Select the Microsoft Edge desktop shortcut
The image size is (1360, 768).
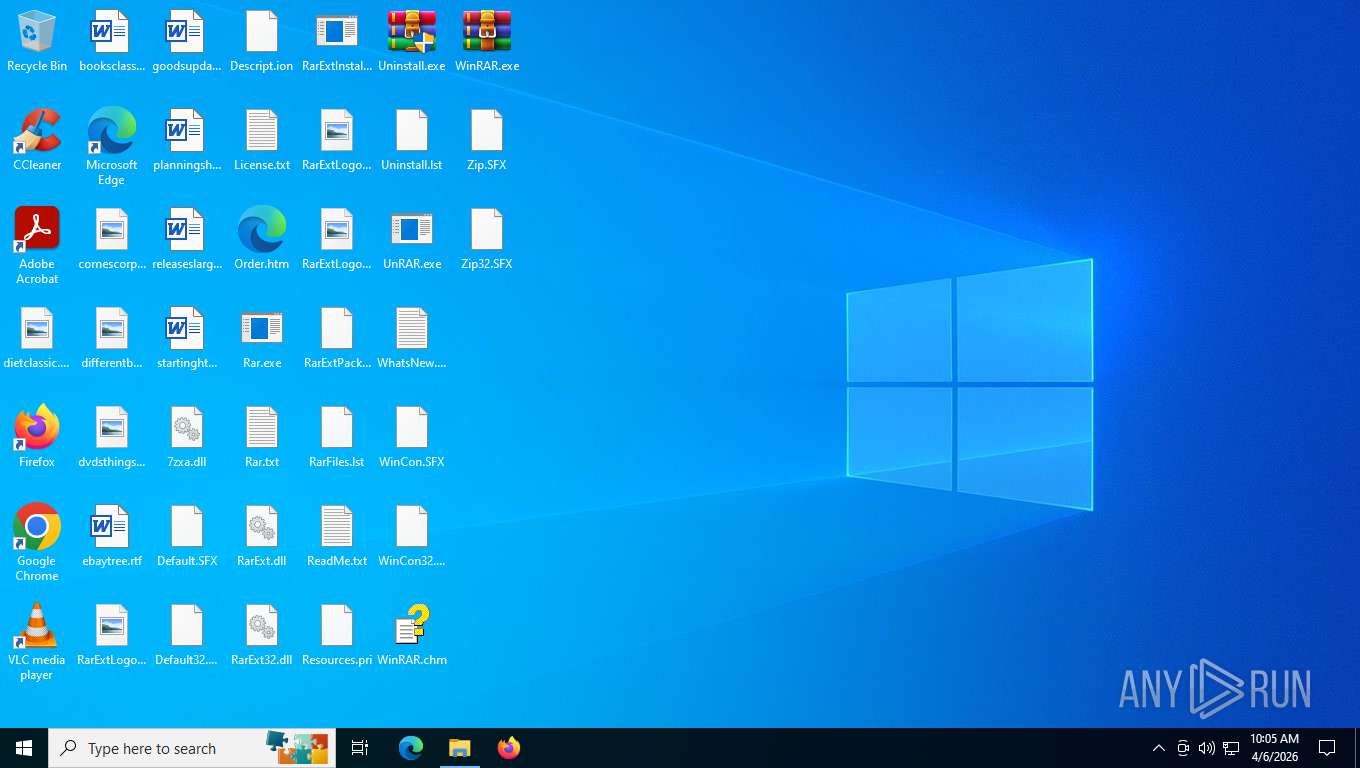click(x=112, y=147)
